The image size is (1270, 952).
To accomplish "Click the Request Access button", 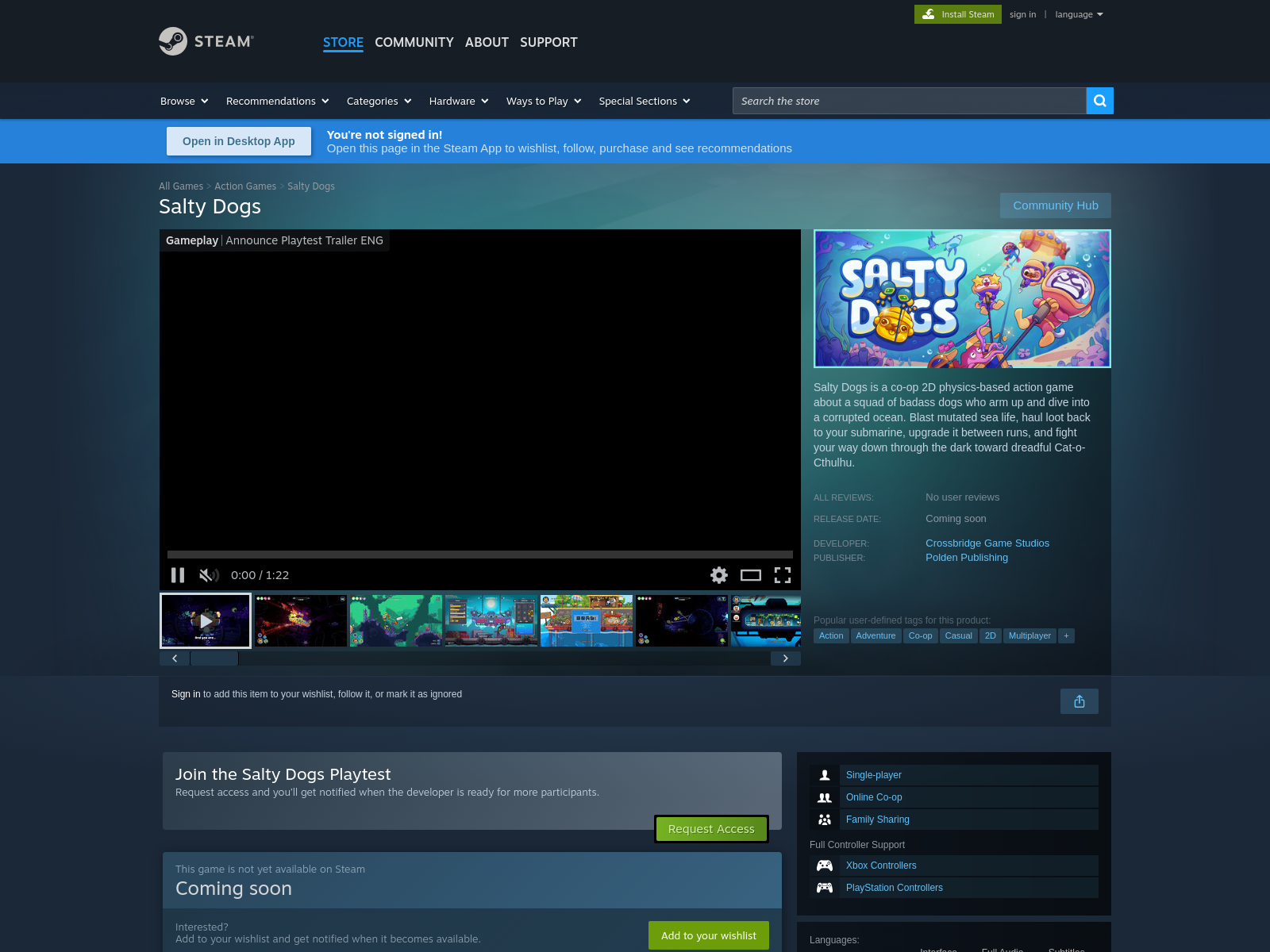I will click(711, 829).
